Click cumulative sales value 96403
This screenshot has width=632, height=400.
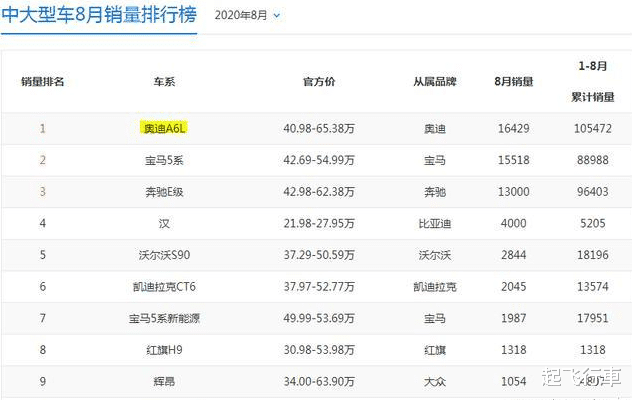[x=592, y=192]
